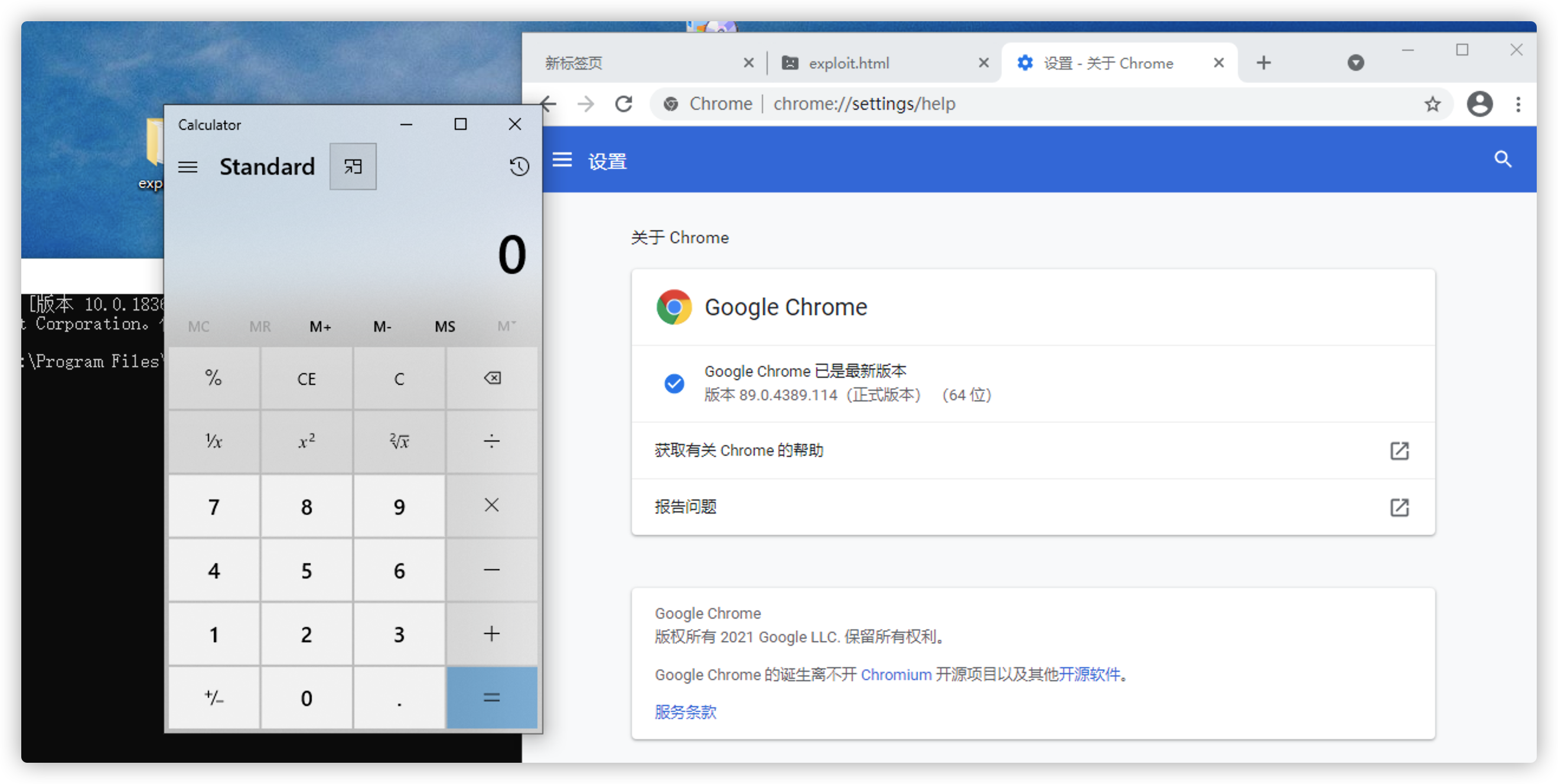Click digit 6 in Calculator
The width and height of the screenshot is (1558, 784).
[399, 570]
